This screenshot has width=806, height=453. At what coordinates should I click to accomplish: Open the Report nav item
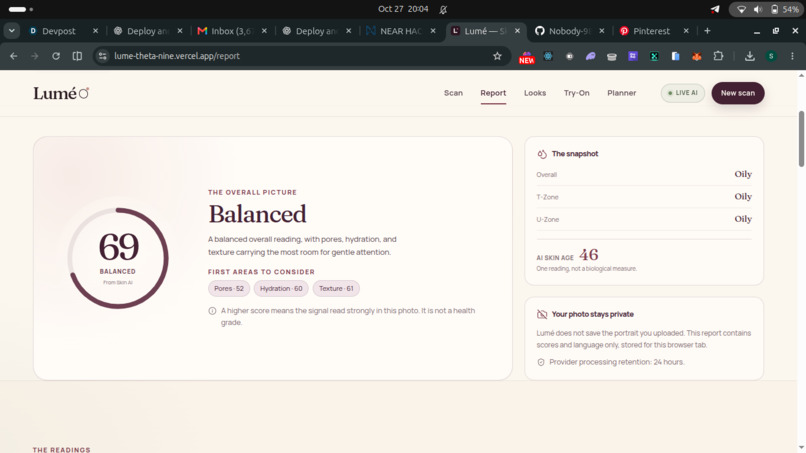[493, 93]
